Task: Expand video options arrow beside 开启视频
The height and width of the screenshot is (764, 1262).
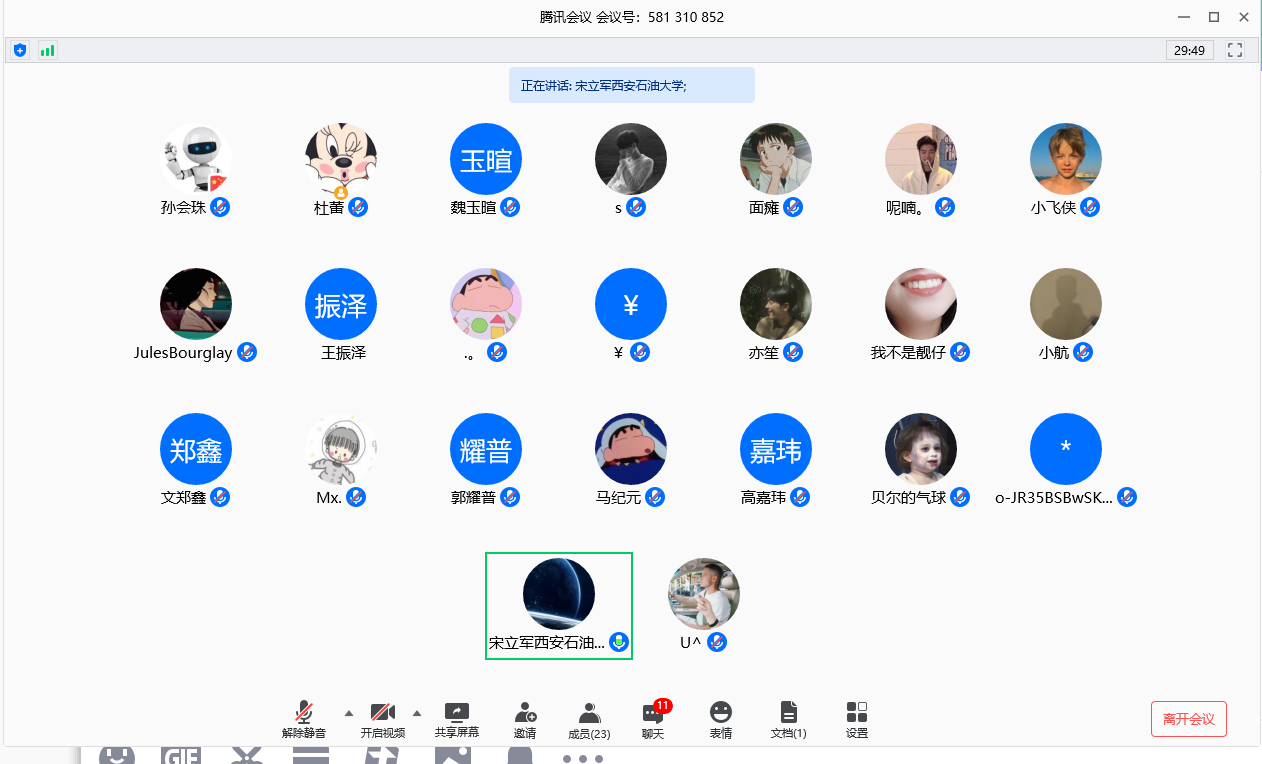Action: pyautogui.click(x=417, y=713)
